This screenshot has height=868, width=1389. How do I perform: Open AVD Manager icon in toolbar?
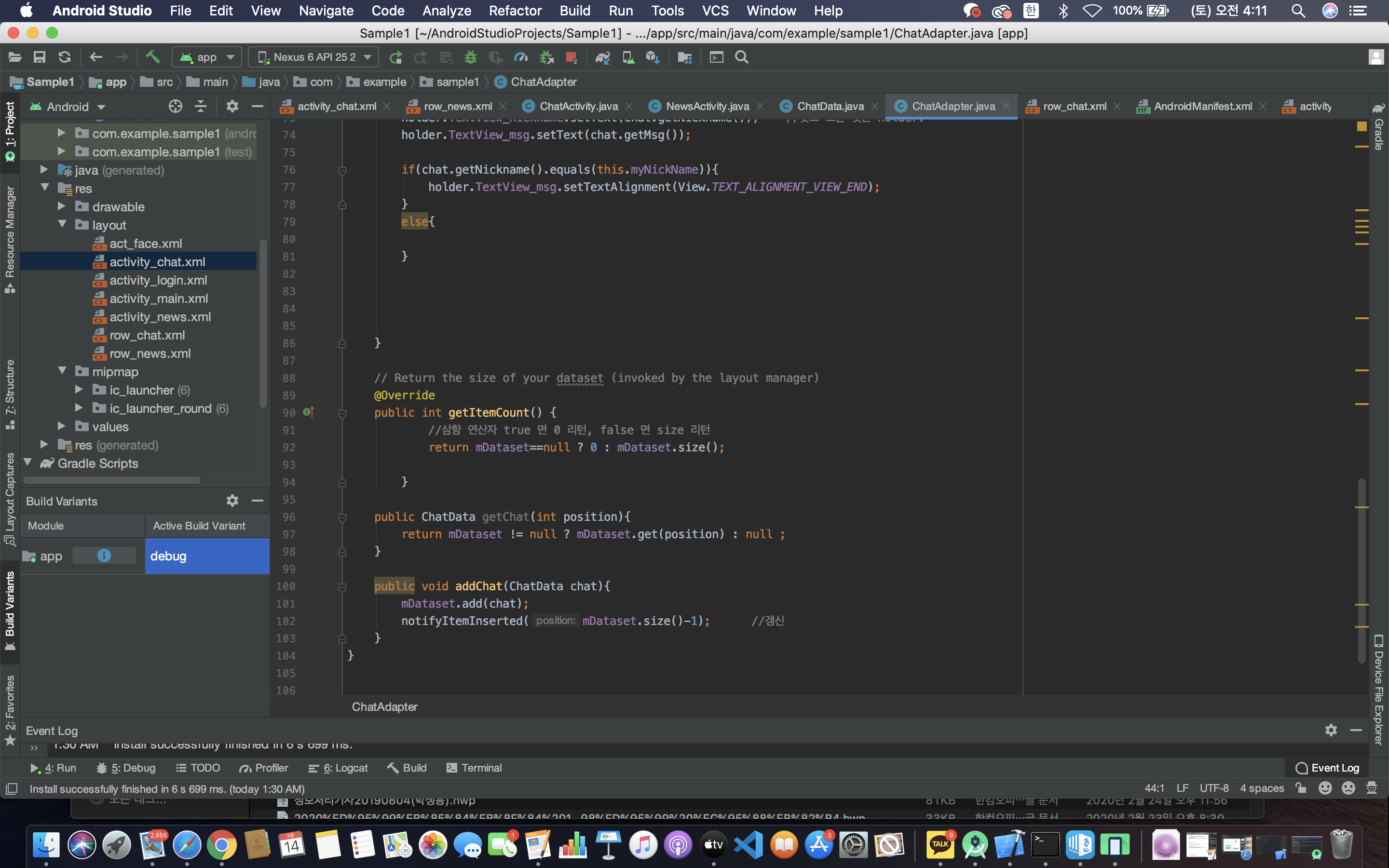tap(628, 57)
